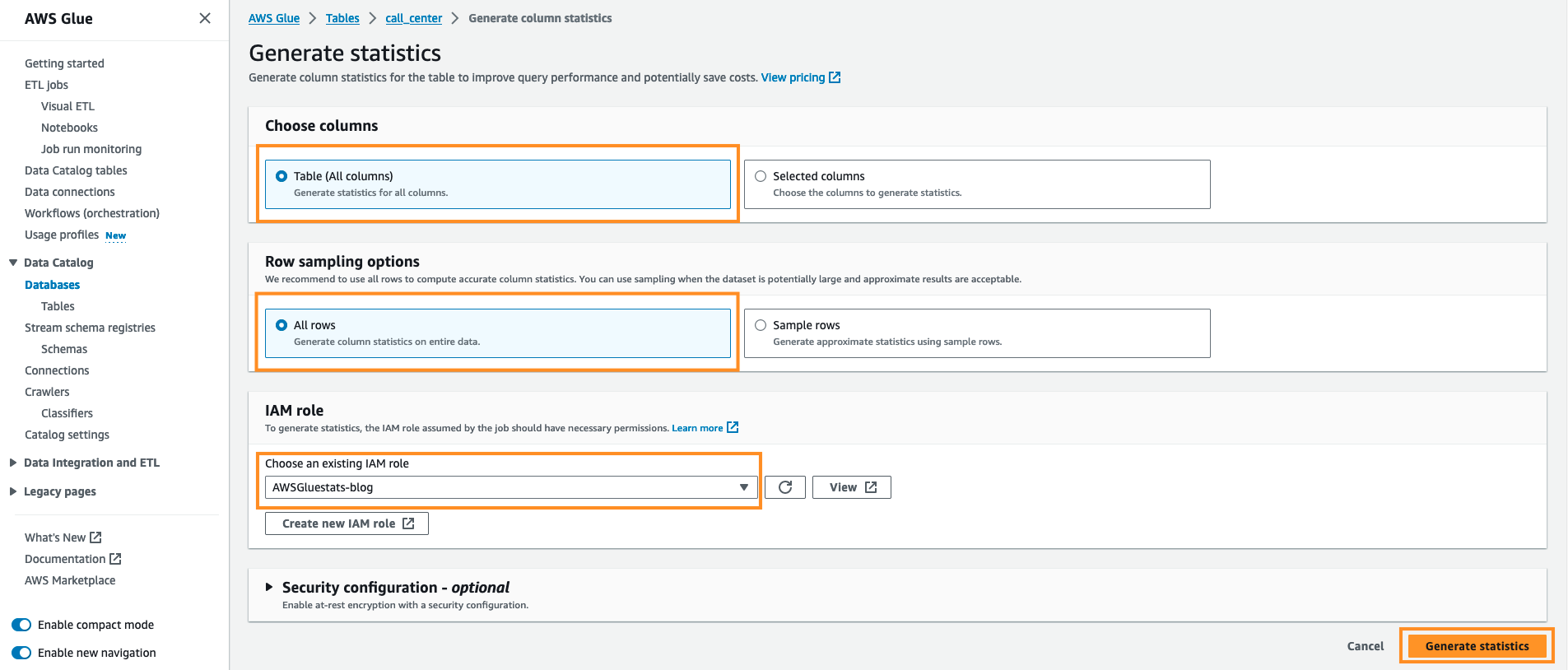Open ETL jobs in the sidebar
The width and height of the screenshot is (1568, 670).
point(46,85)
